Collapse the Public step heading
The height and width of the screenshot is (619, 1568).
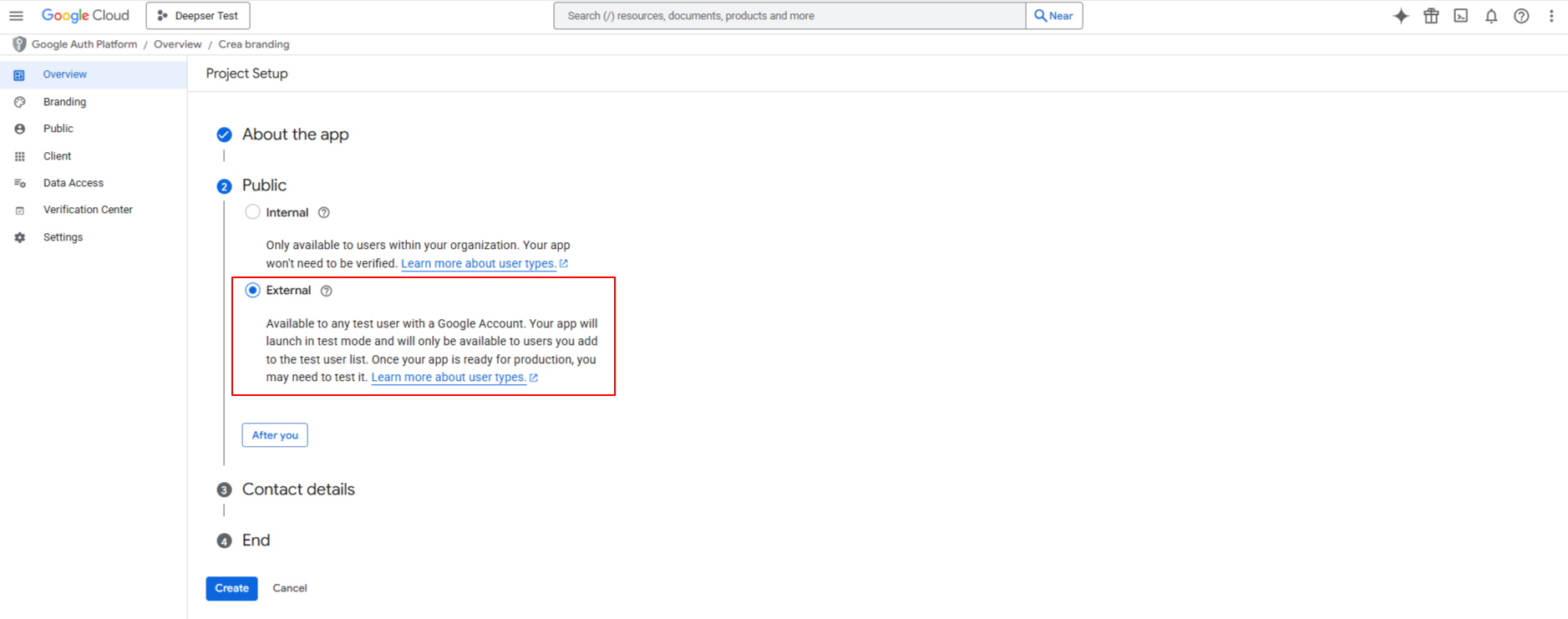(x=264, y=185)
